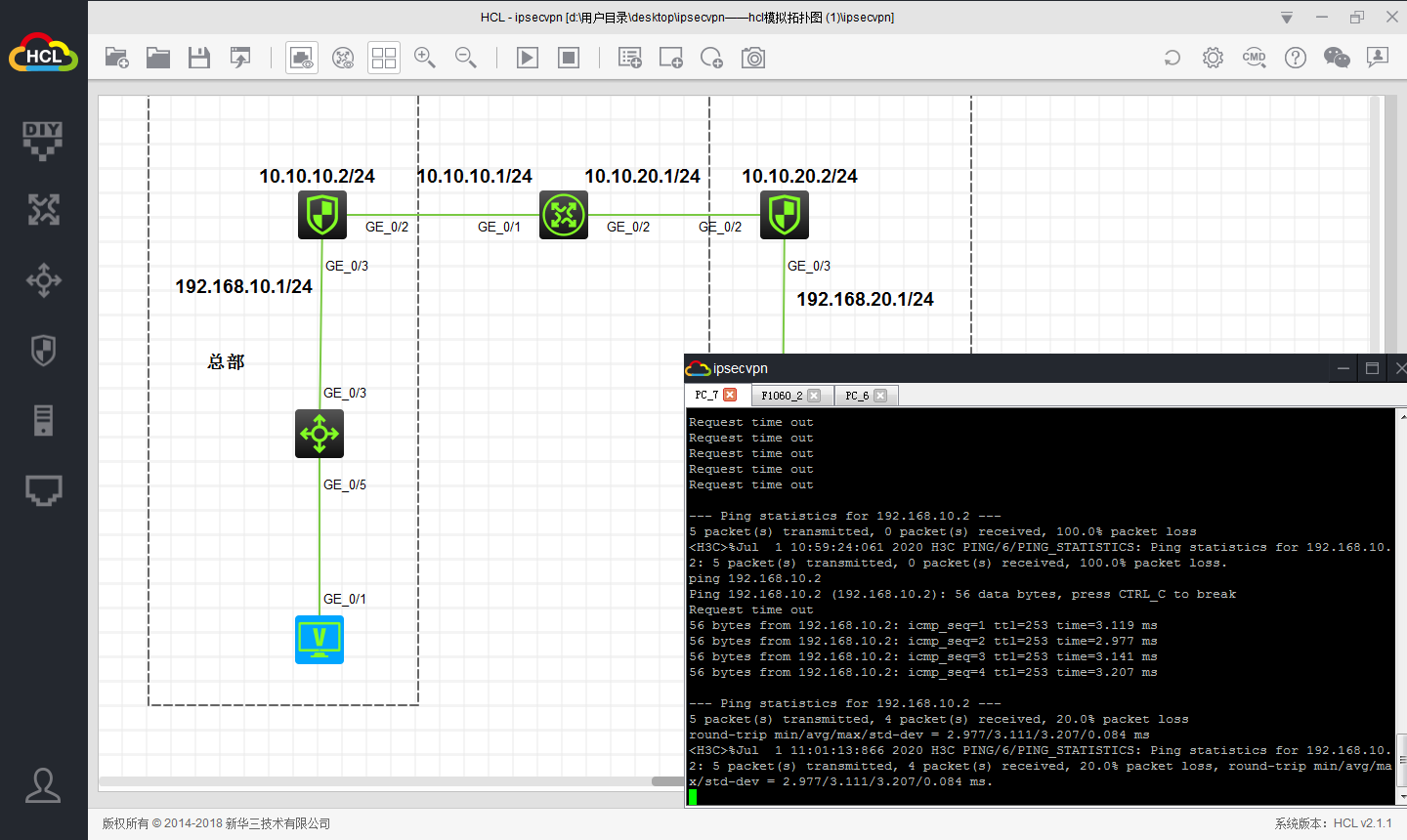Switch to the PC_6 terminal tab
The image size is (1407, 840).
tap(856, 396)
